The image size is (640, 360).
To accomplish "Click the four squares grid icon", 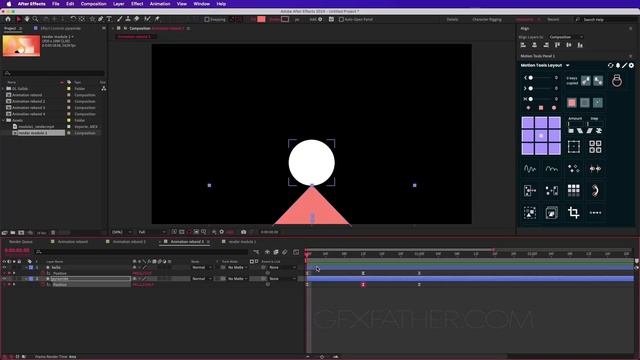I will (595, 147).
